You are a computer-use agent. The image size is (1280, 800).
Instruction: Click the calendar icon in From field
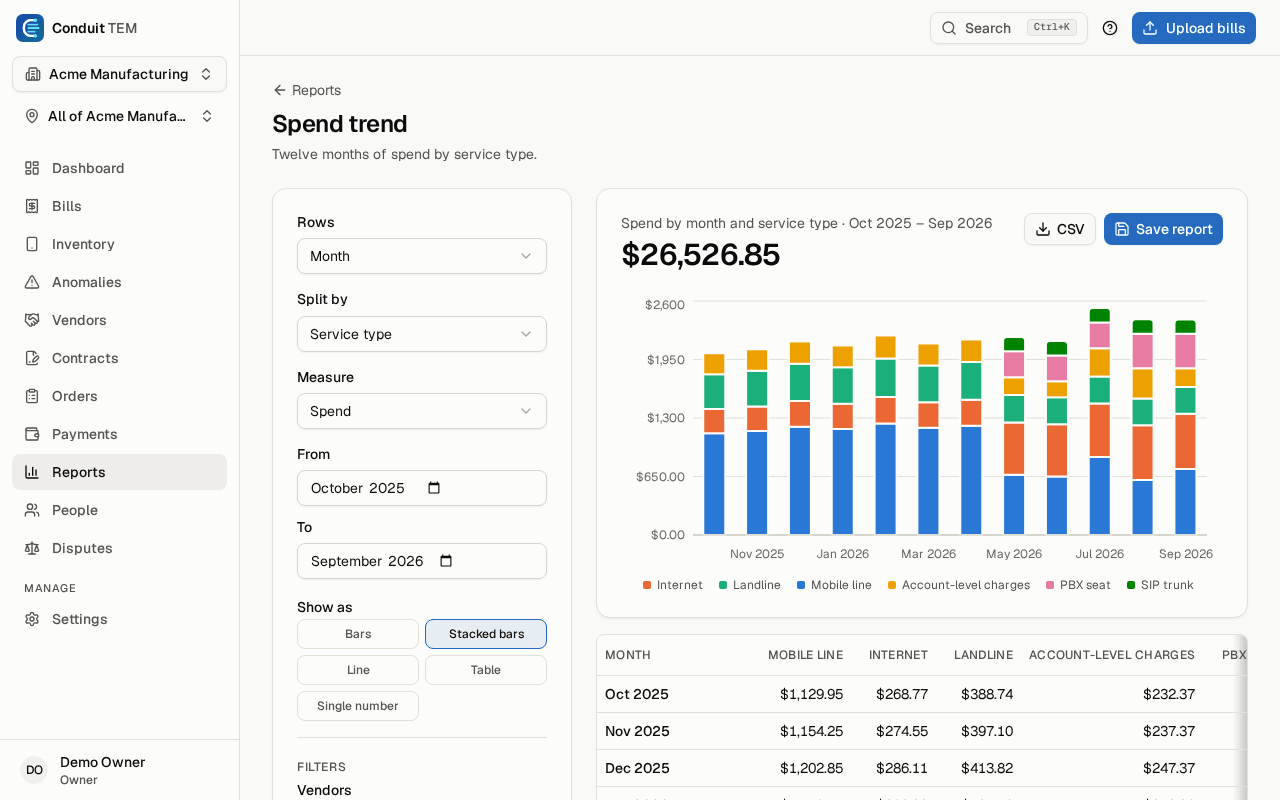point(434,488)
